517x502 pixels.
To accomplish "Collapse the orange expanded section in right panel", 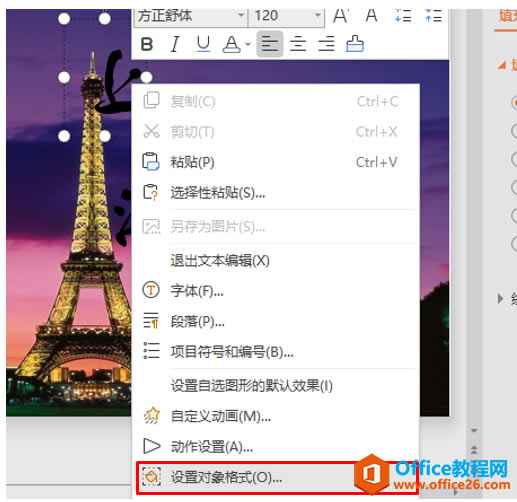I will (502, 65).
